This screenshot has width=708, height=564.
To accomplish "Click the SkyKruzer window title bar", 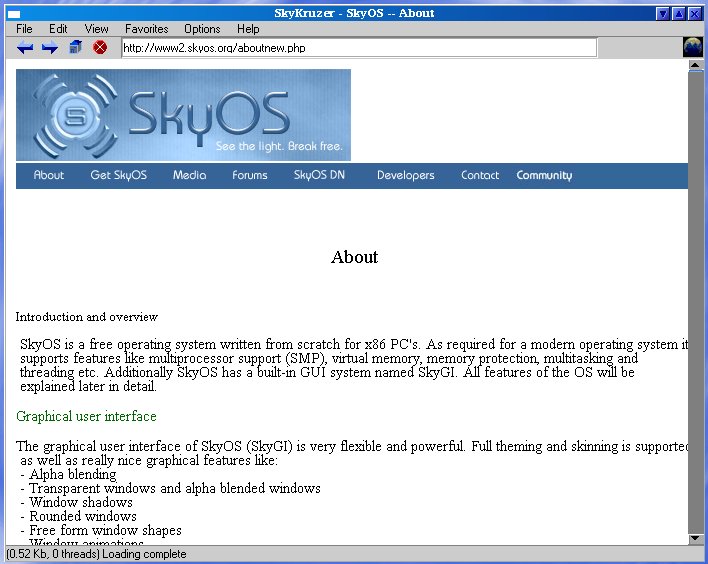I will pos(354,13).
